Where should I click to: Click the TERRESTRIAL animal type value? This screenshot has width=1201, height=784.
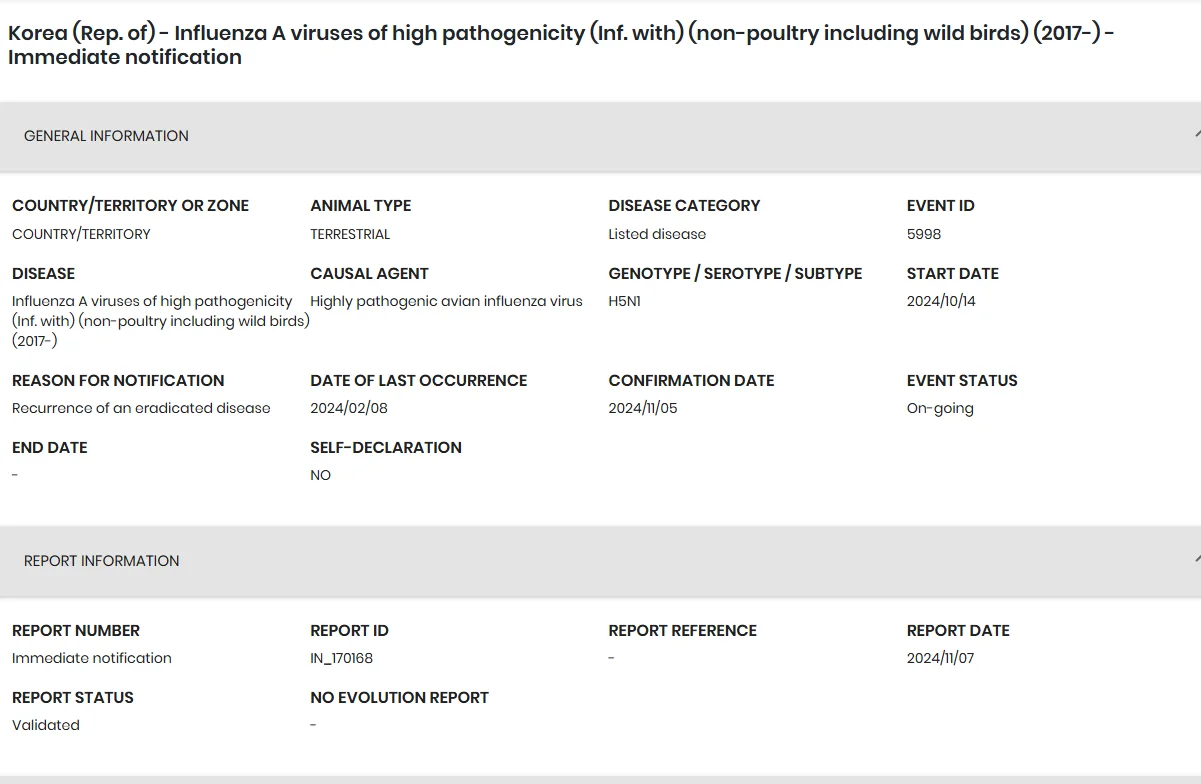350,234
